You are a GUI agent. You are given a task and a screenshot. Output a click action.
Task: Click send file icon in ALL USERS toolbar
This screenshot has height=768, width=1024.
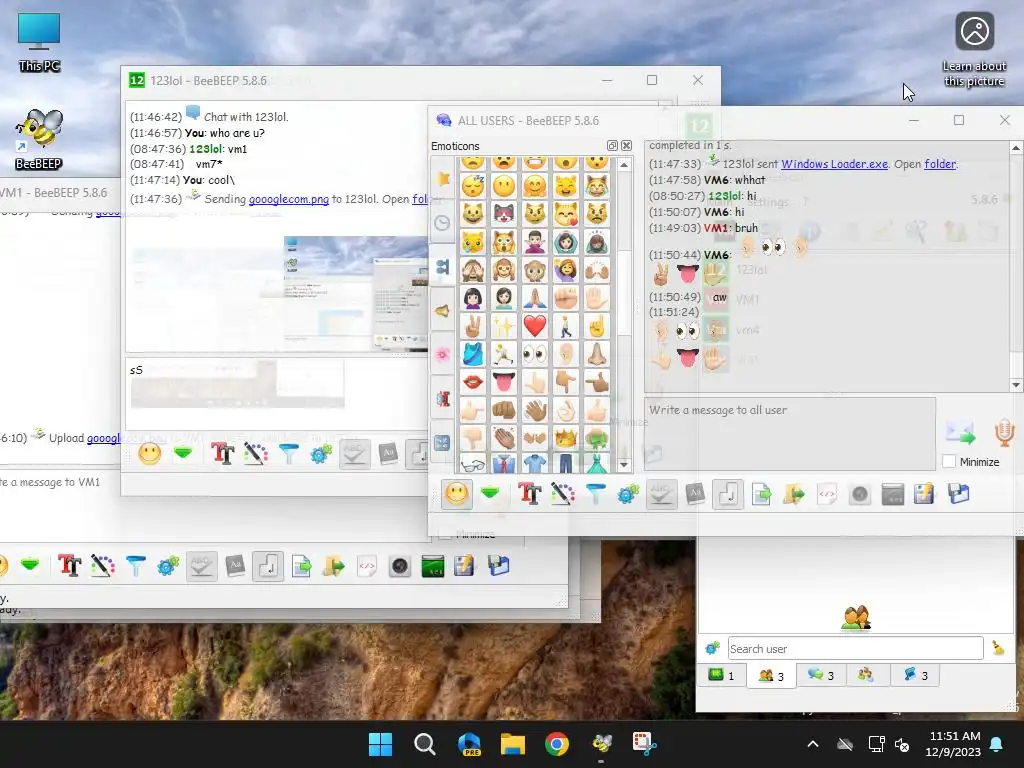point(761,494)
